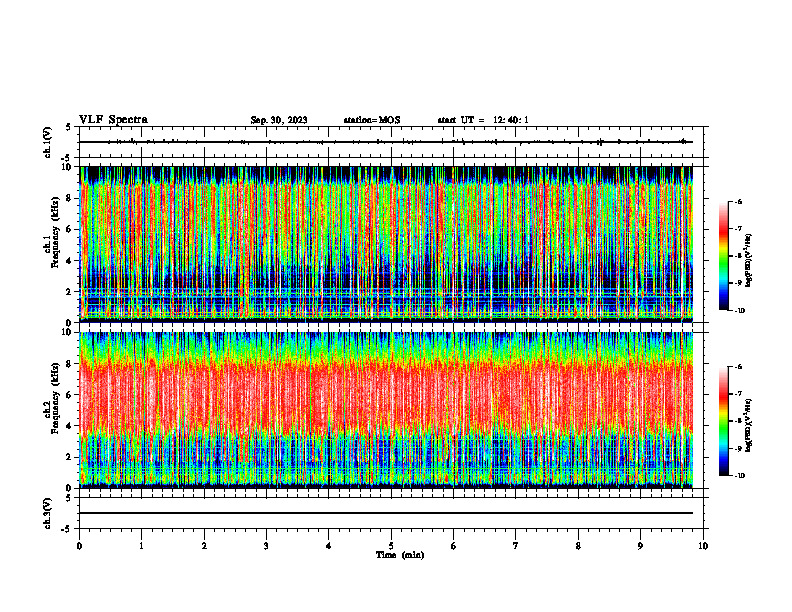Click time axis tick label "0"
Image resolution: width=792 pixels, height=612 pixels.
79,546
